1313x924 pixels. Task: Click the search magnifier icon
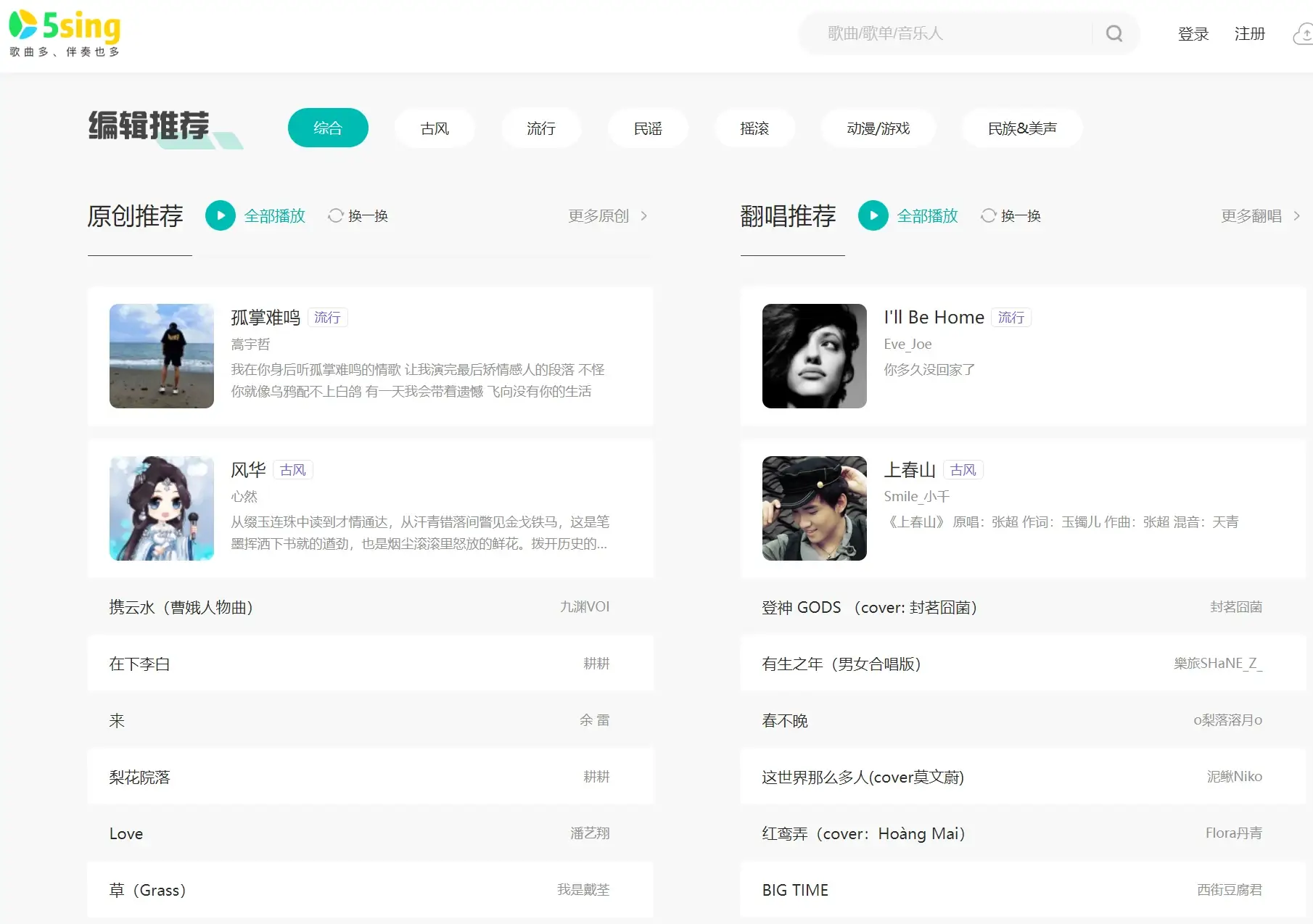[x=1114, y=33]
